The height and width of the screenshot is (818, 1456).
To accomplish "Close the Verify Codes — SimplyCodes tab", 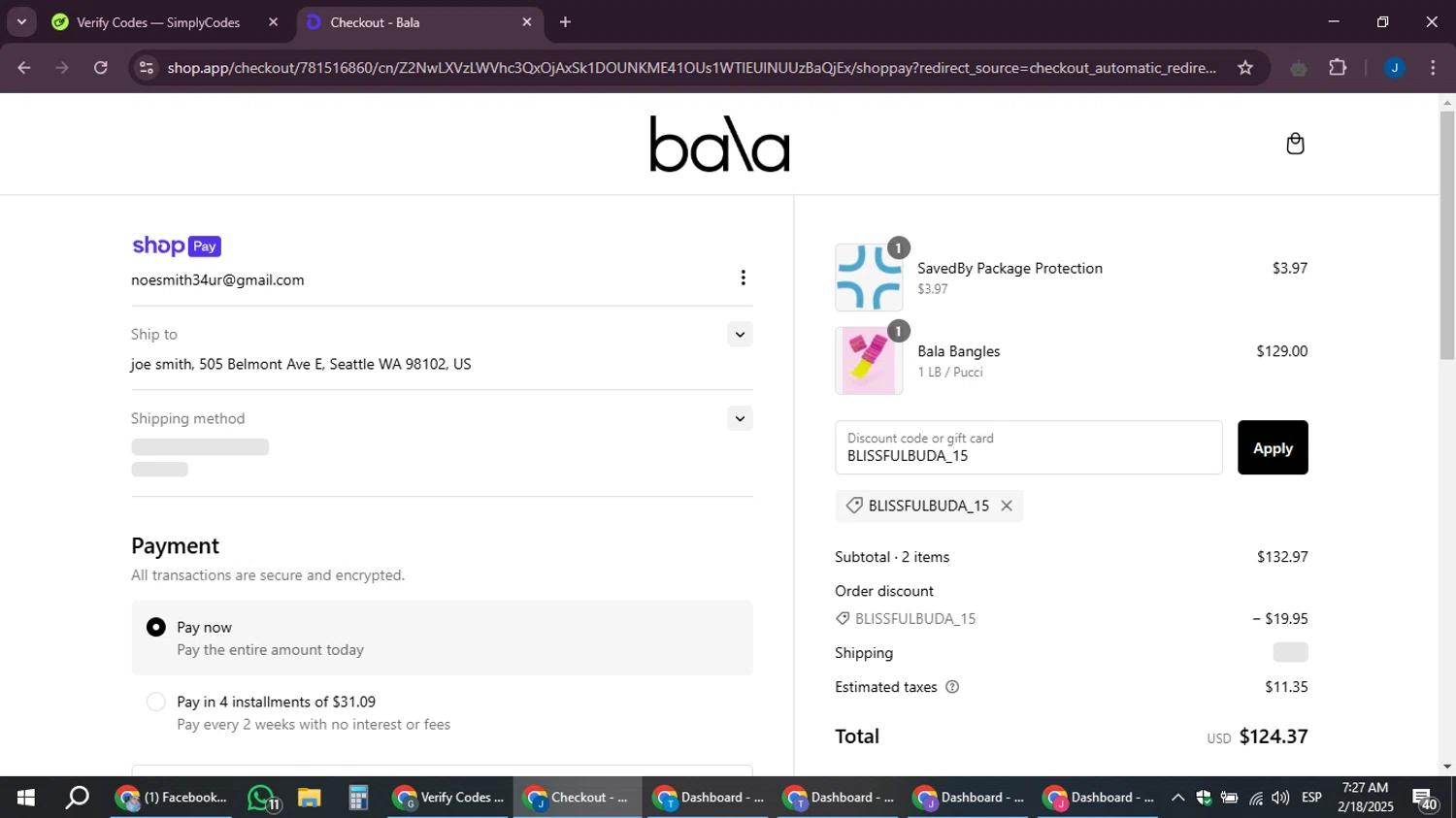I will (273, 21).
